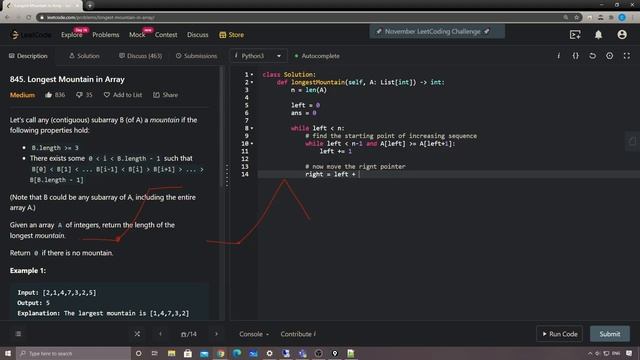640x360 pixels.
Task: Open the Discuss nav link
Action: (198, 35)
